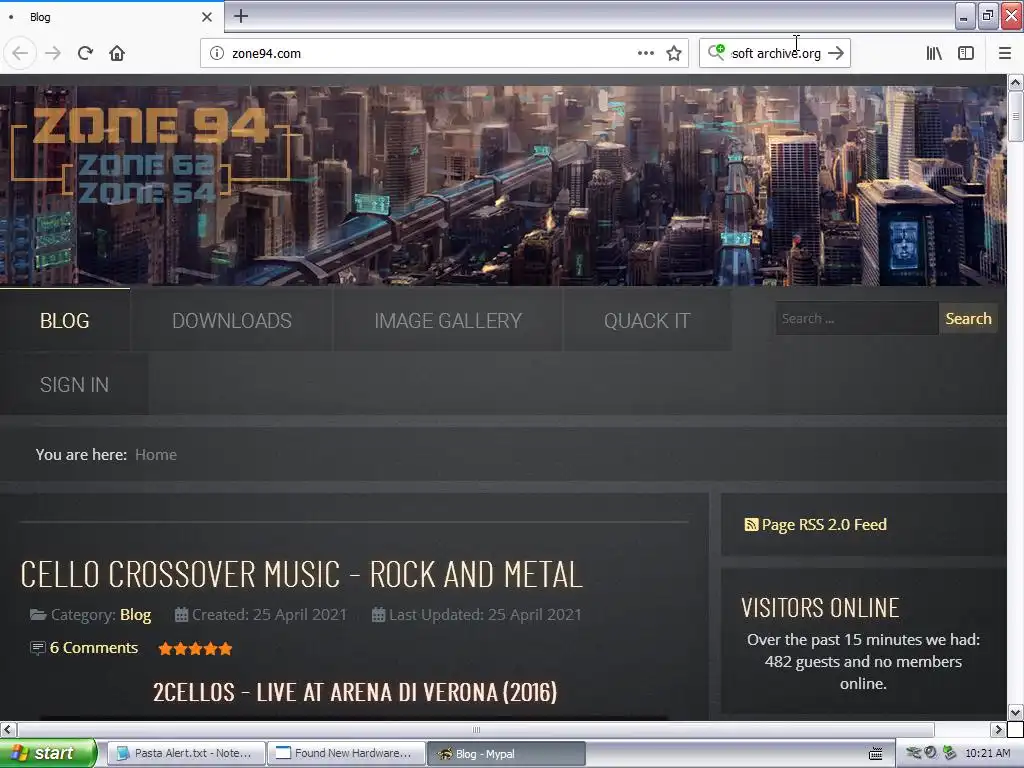1024x768 pixels.
Task: Click the search engine magnifier icon
Action: [716, 52]
